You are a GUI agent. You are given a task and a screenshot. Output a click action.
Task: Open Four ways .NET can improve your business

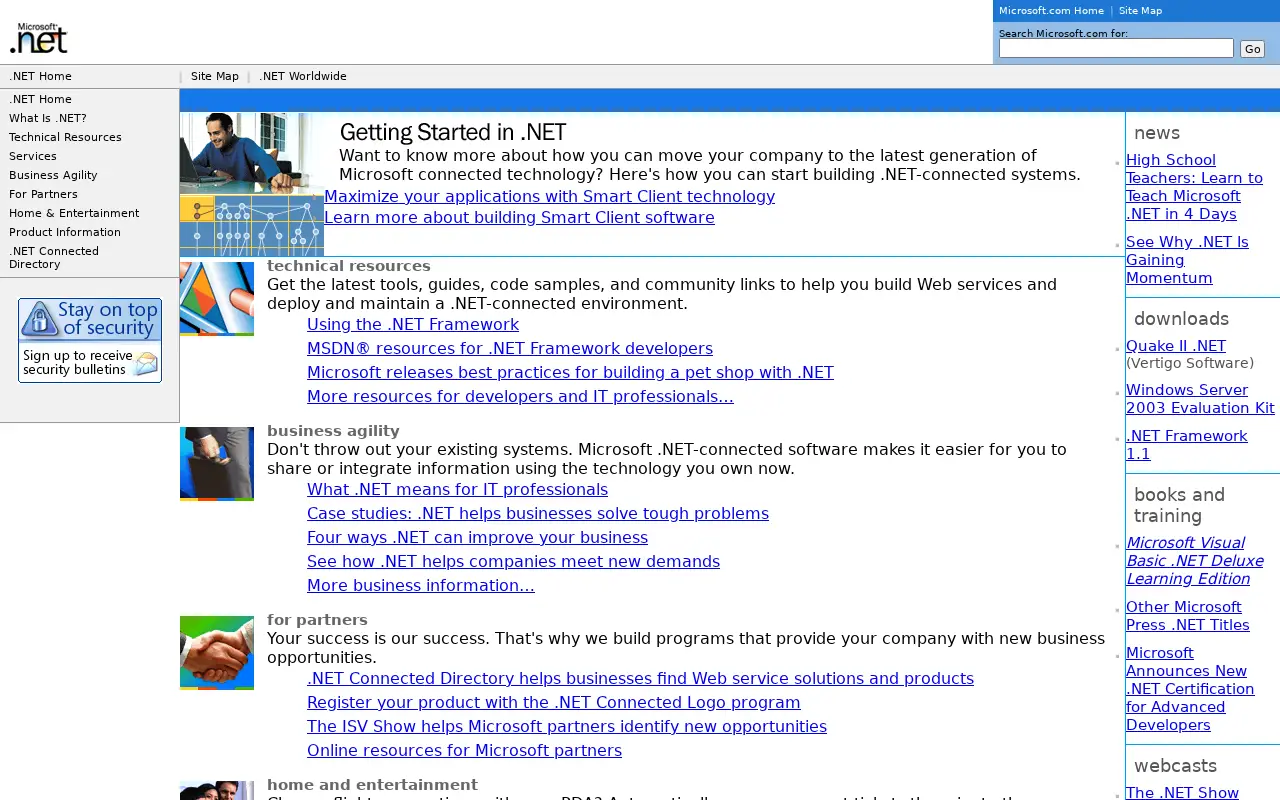477,537
